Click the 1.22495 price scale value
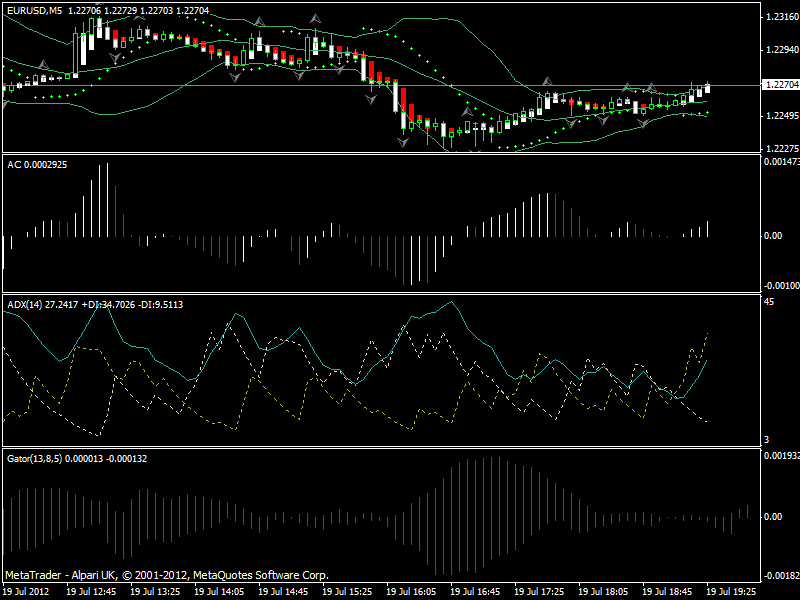Screen dimensions: 800x600 point(782,116)
